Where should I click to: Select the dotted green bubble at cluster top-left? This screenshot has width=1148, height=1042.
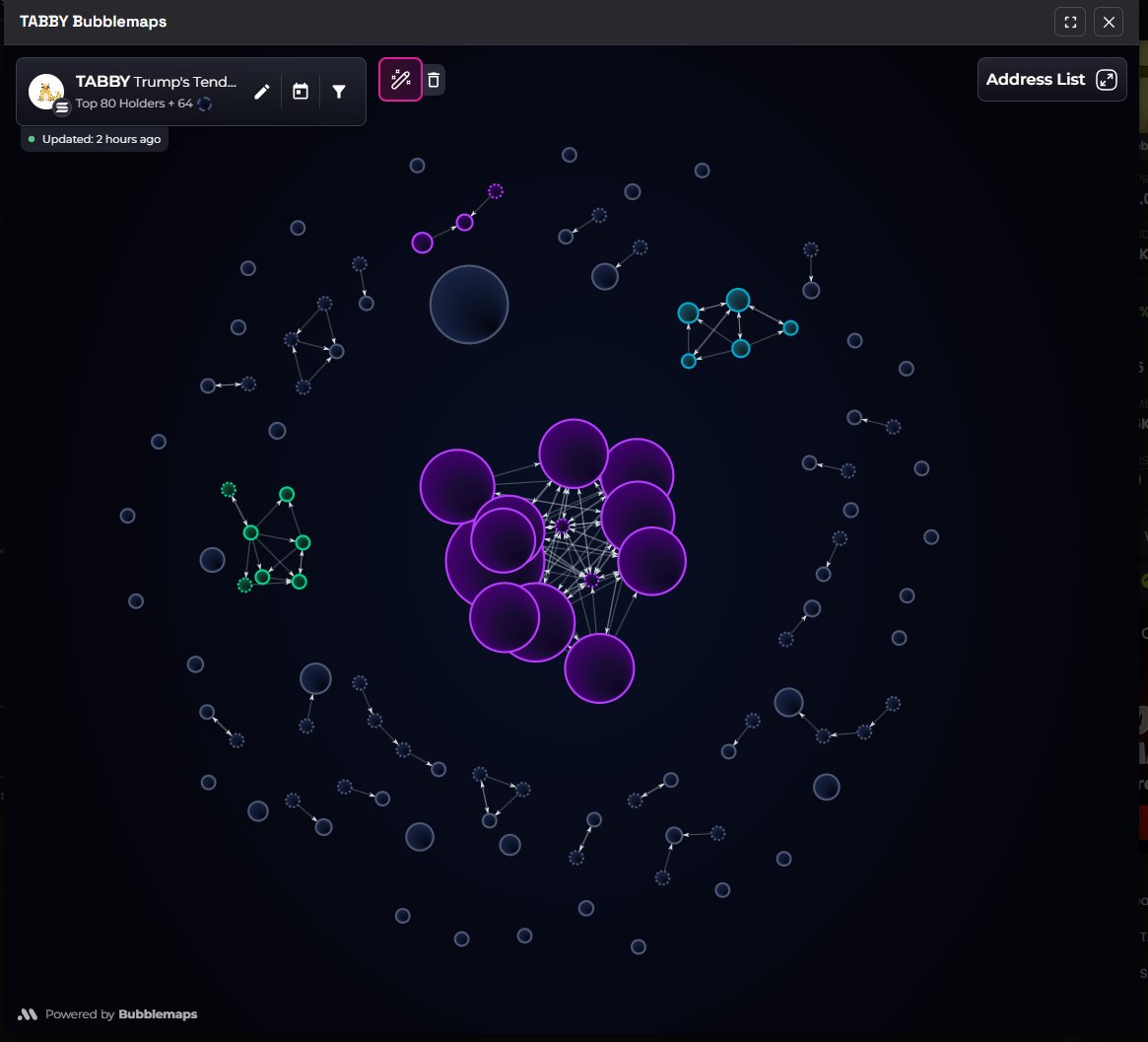tap(229, 489)
